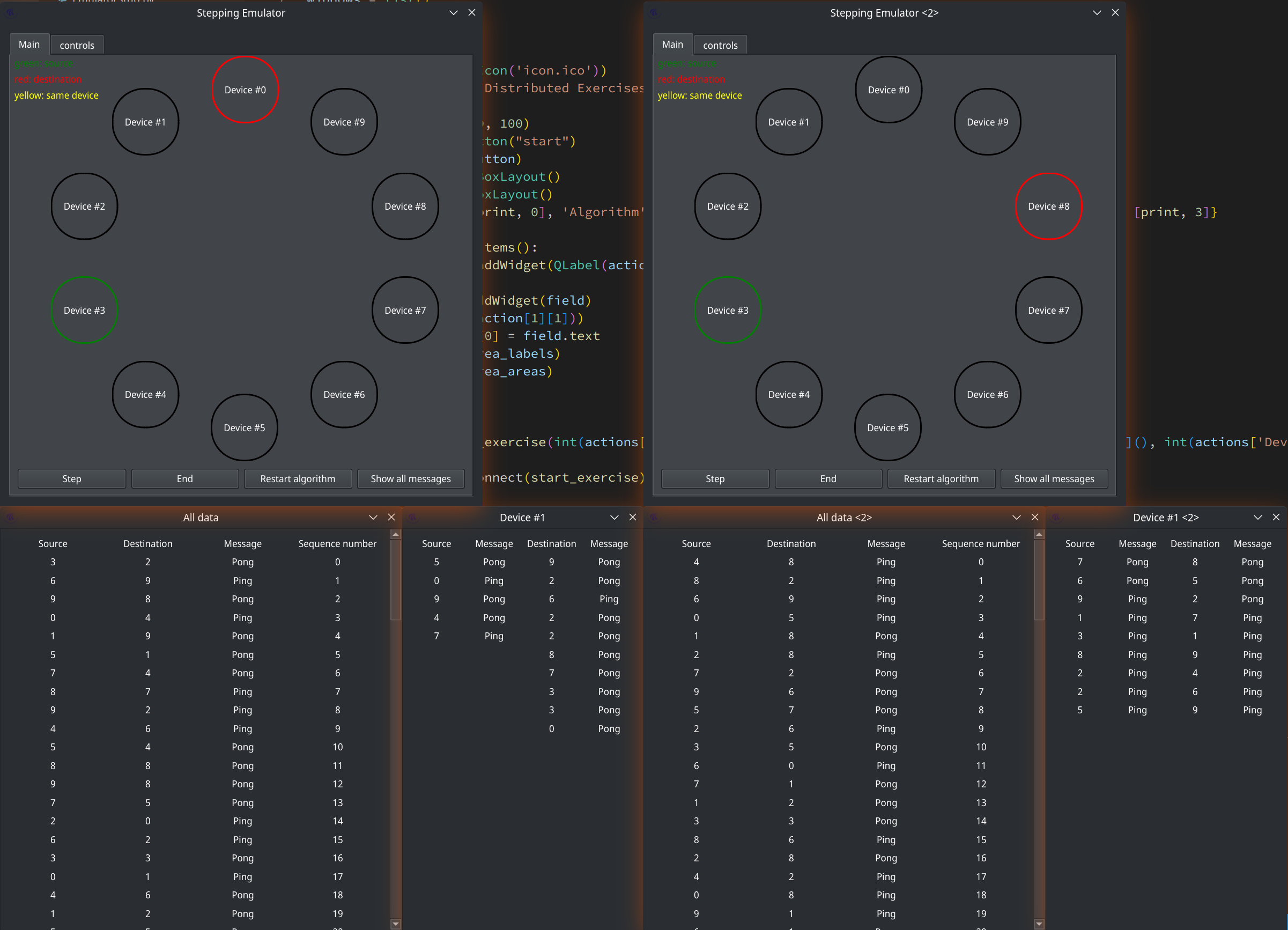The width and height of the screenshot is (1288, 930).
Task: Click Sequence number column header in All data
Action: coord(337,544)
